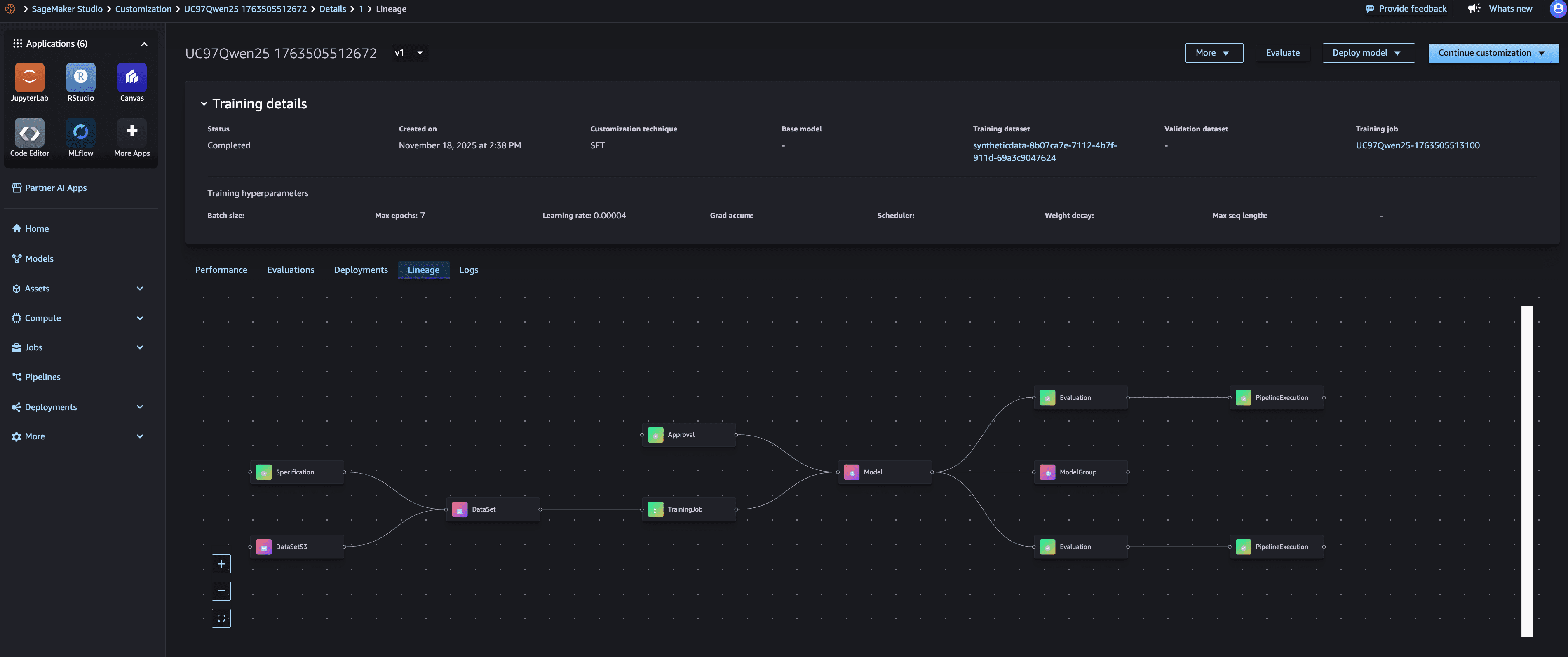Zoom in on the lineage graph
The image size is (1568, 657).
click(x=221, y=564)
